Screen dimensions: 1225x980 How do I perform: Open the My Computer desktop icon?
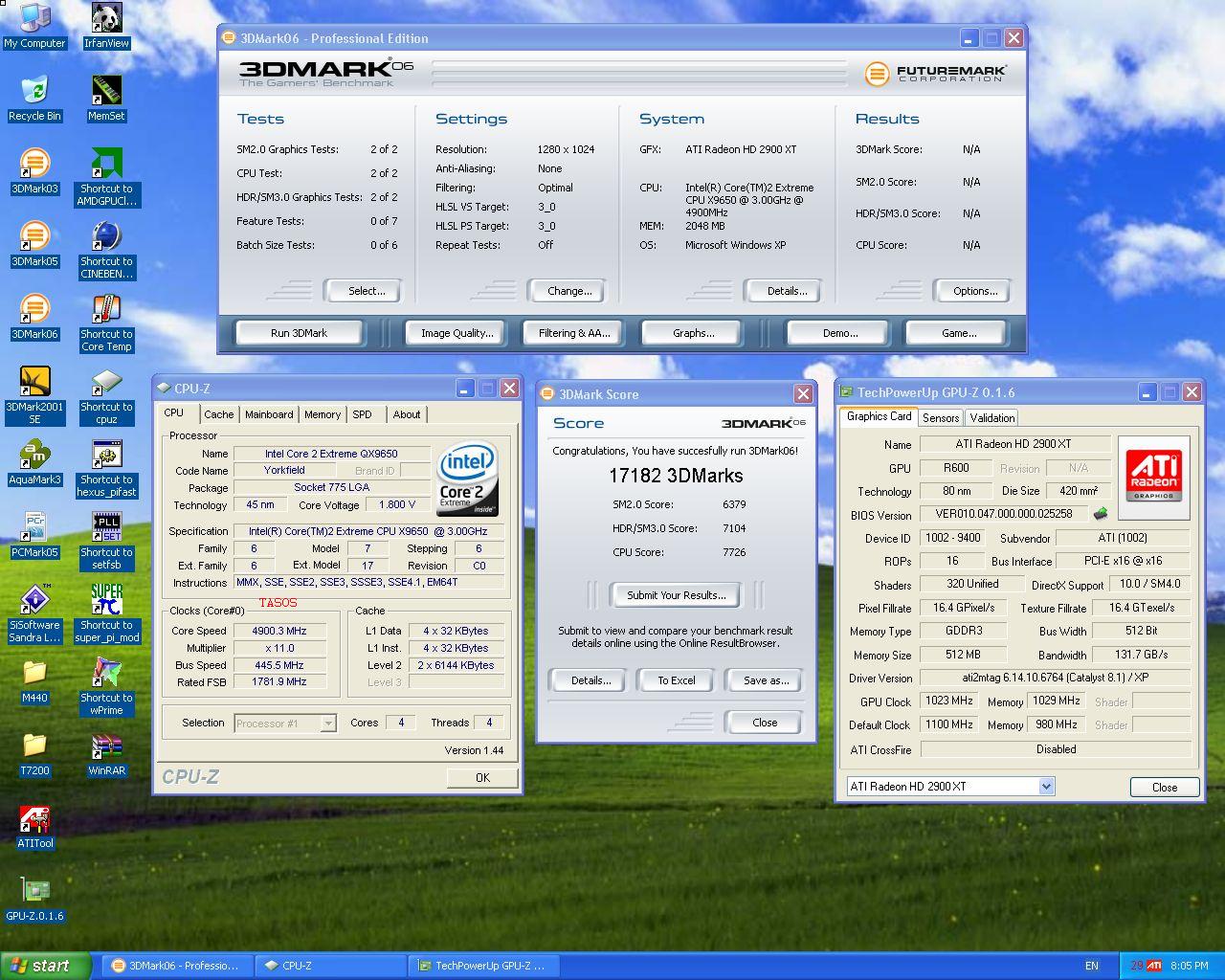(34, 26)
